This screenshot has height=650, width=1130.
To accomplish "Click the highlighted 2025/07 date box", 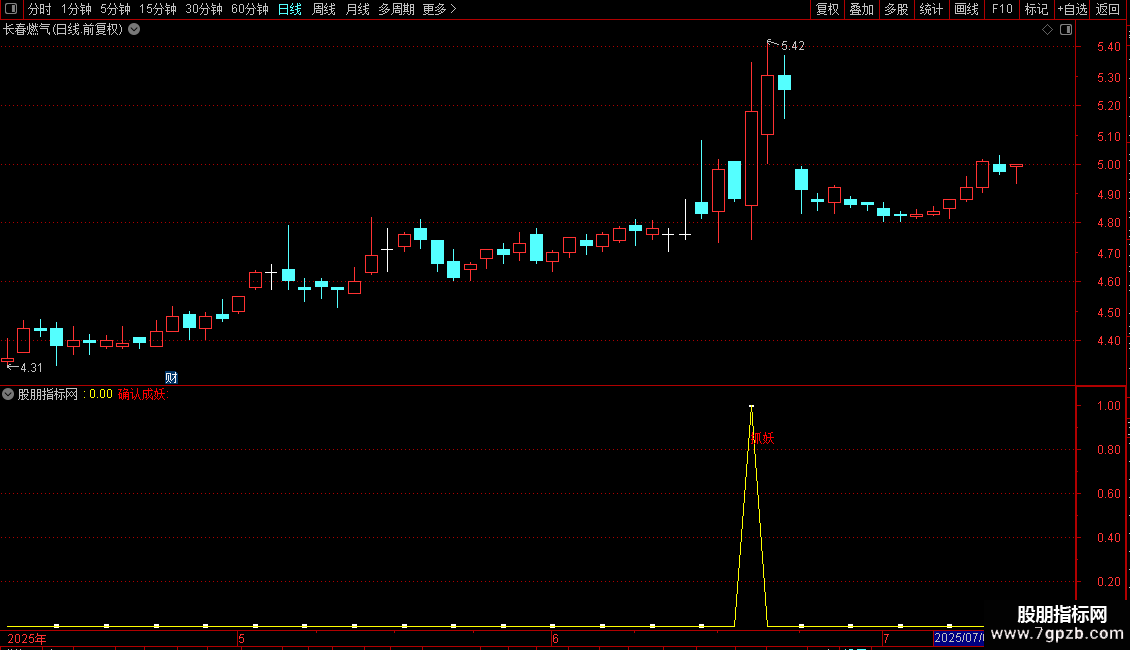I will (x=959, y=638).
